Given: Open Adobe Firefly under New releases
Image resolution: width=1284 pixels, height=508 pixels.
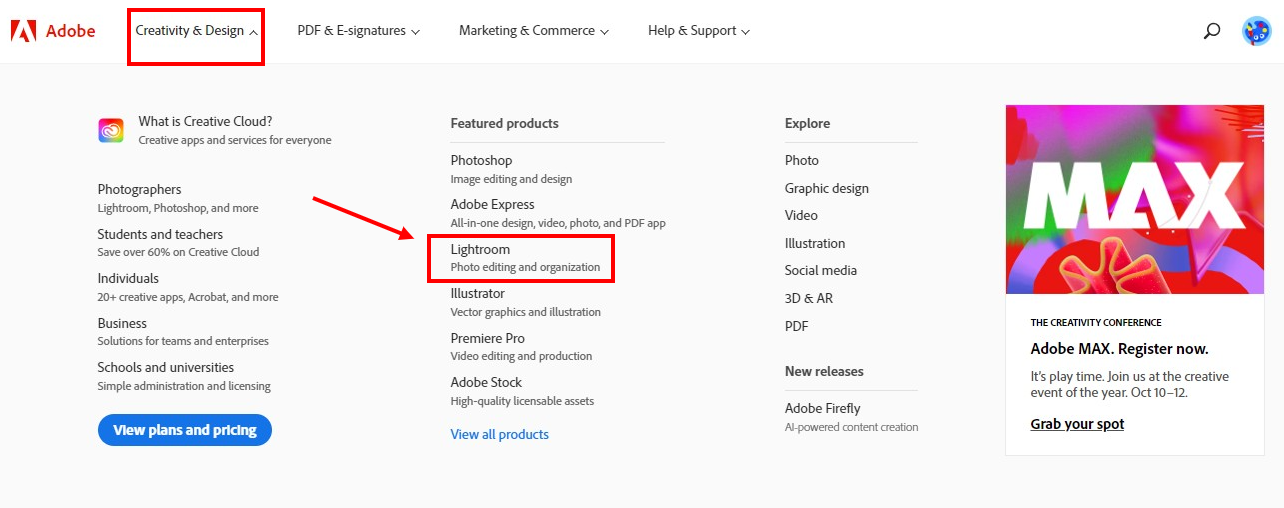Looking at the screenshot, I should (x=822, y=408).
